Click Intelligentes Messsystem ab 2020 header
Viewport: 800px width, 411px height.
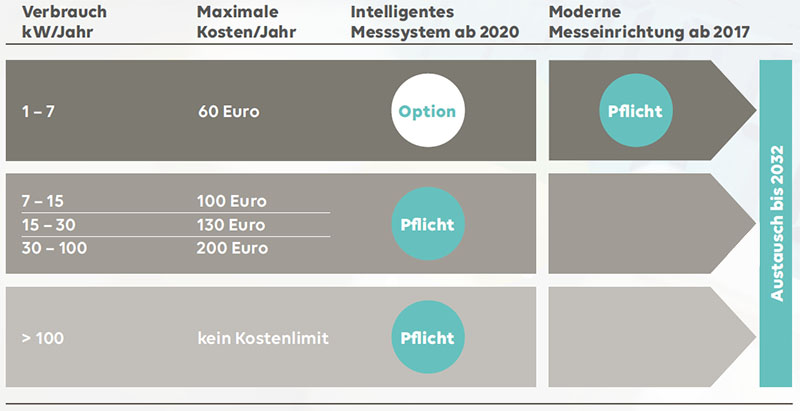435,22
